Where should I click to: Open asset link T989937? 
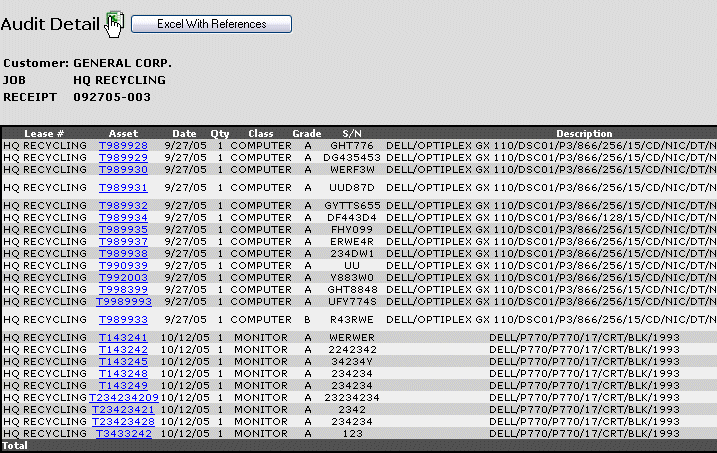[123, 241]
